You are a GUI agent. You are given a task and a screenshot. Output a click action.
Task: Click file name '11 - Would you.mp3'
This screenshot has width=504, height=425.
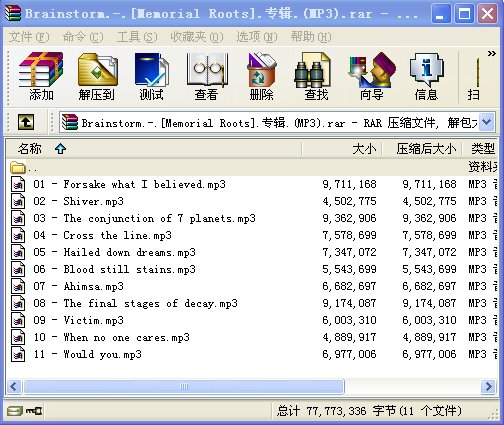coord(87,354)
